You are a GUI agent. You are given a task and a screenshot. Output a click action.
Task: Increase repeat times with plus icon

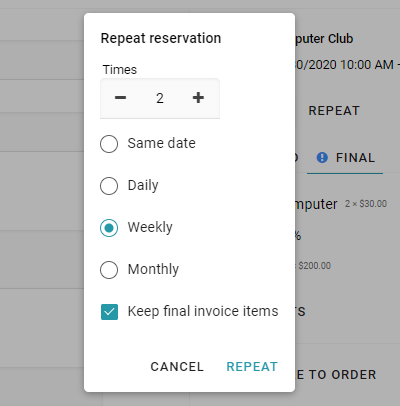point(198,98)
